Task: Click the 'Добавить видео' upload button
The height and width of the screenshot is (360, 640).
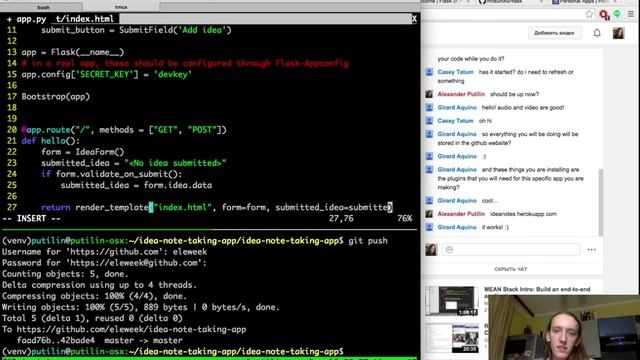Action: pyautogui.click(x=554, y=33)
